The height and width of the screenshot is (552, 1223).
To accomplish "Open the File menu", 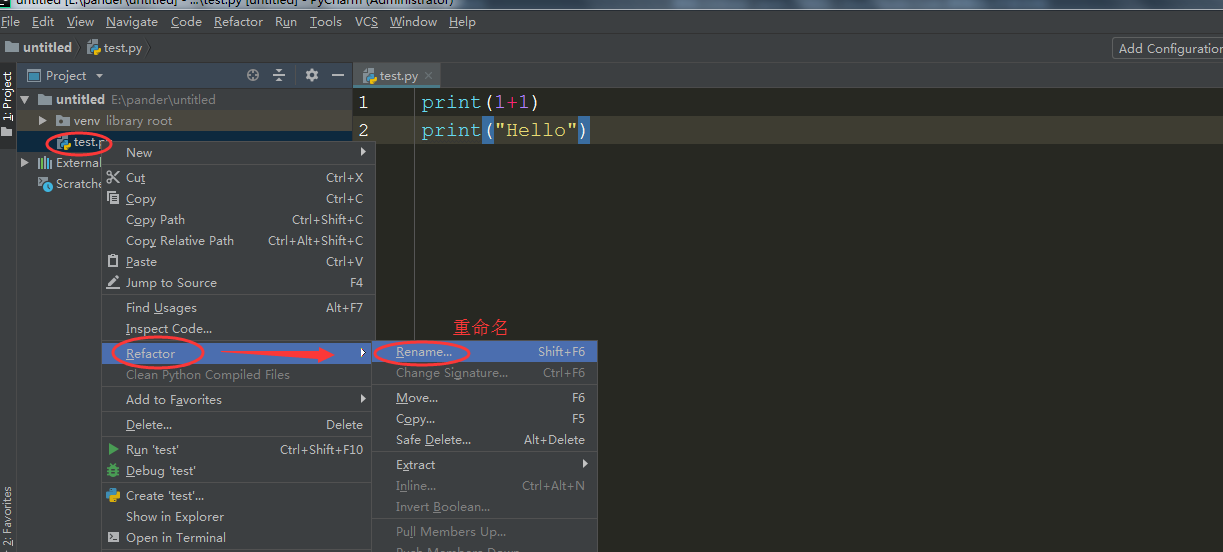I will [11, 21].
